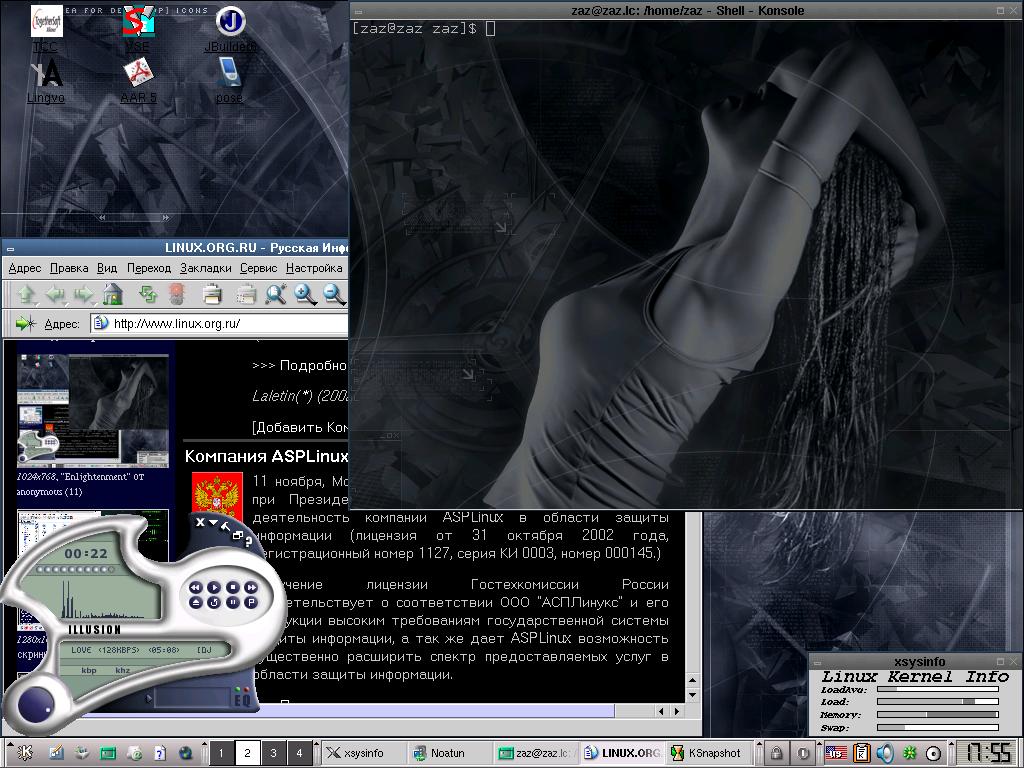Activate the KSnapshot taskbar button
This screenshot has height=768, width=1024.
click(709, 753)
